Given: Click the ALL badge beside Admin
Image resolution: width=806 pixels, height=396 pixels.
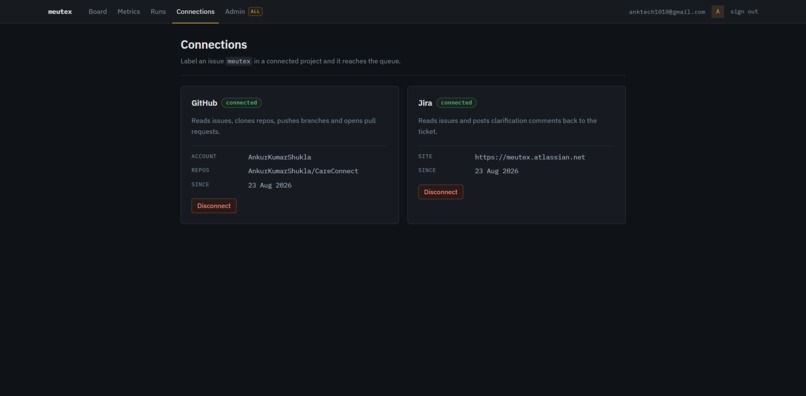Looking at the screenshot, I should pyautogui.click(x=255, y=11).
